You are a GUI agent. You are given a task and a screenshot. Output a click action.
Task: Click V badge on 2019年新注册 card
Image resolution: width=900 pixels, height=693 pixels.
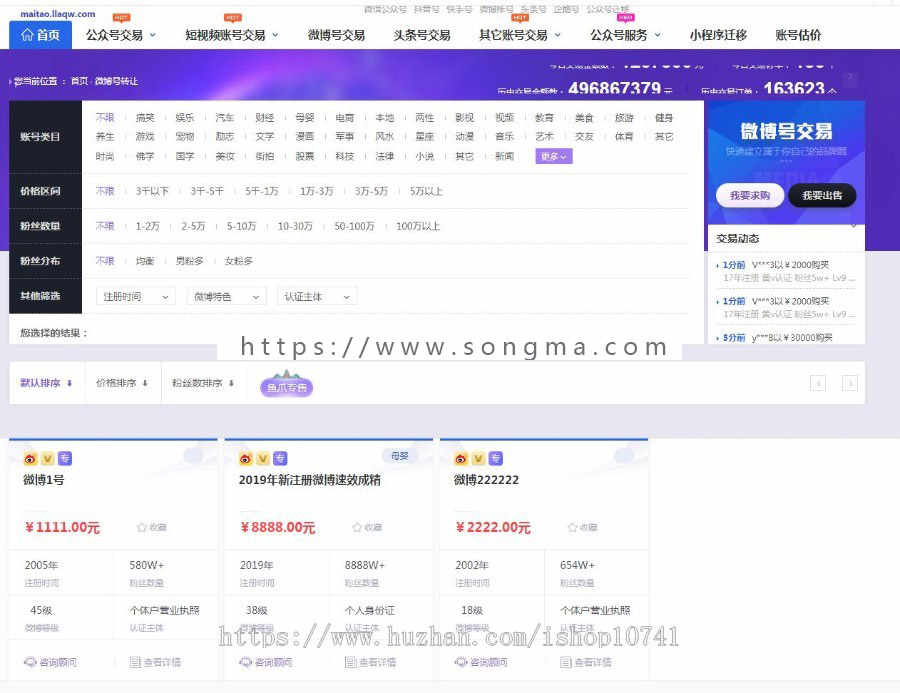click(x=263, y=458)
